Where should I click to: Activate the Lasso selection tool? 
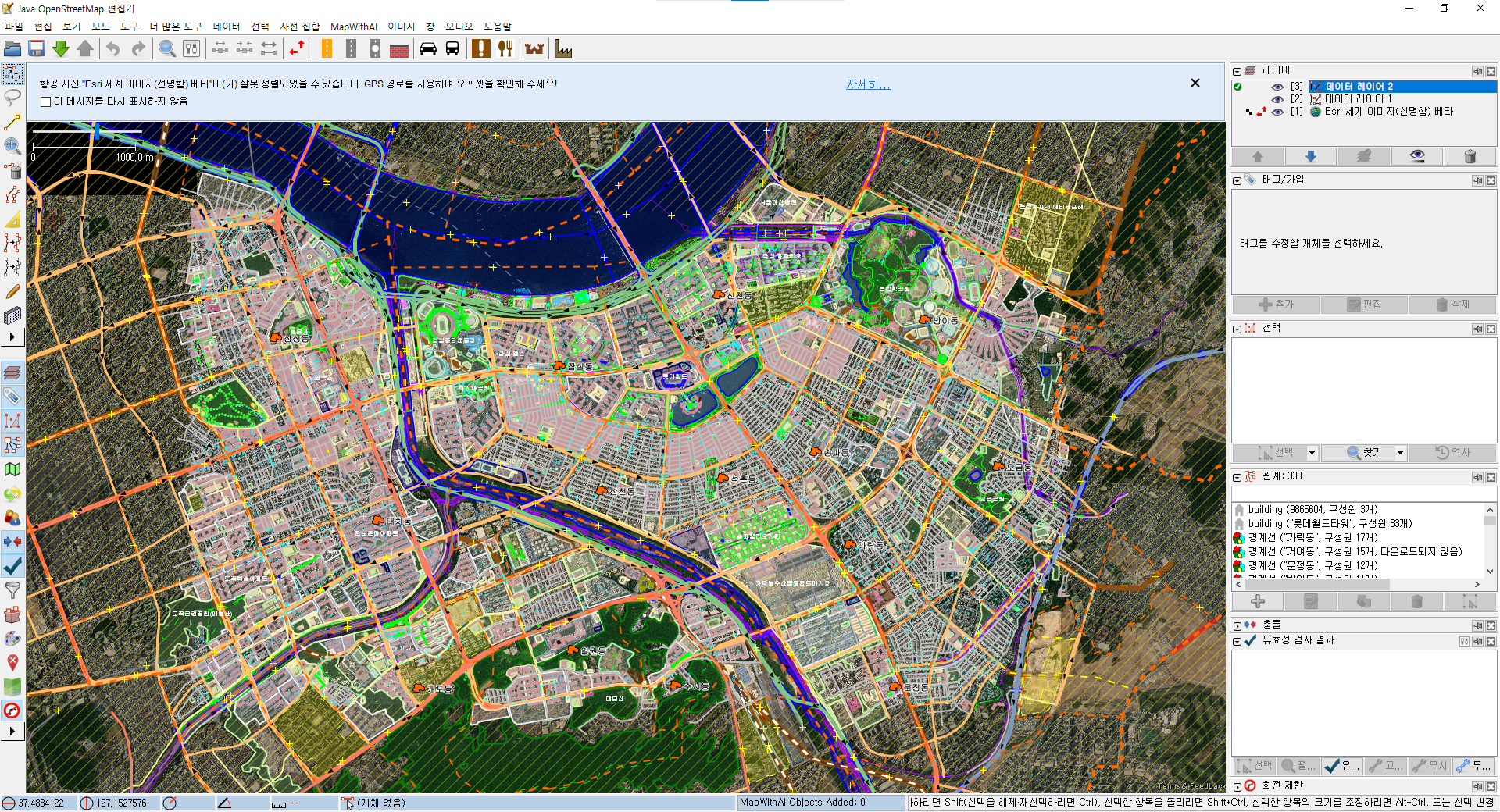coord(12,98)
